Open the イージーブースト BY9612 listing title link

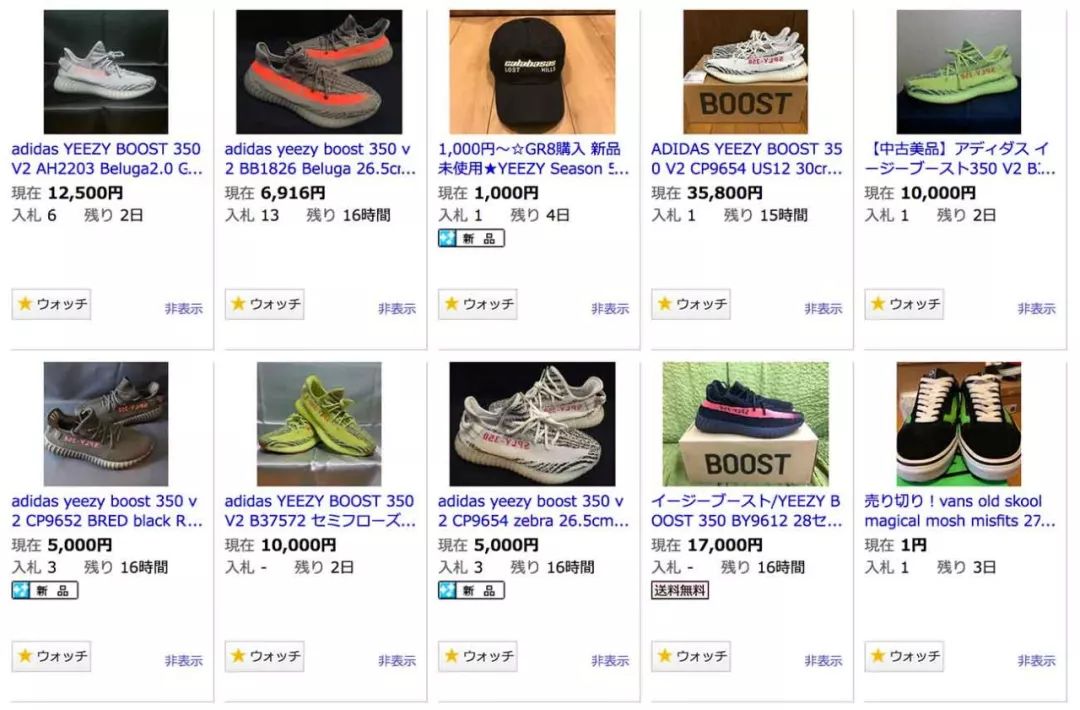(x=746, y=511)
